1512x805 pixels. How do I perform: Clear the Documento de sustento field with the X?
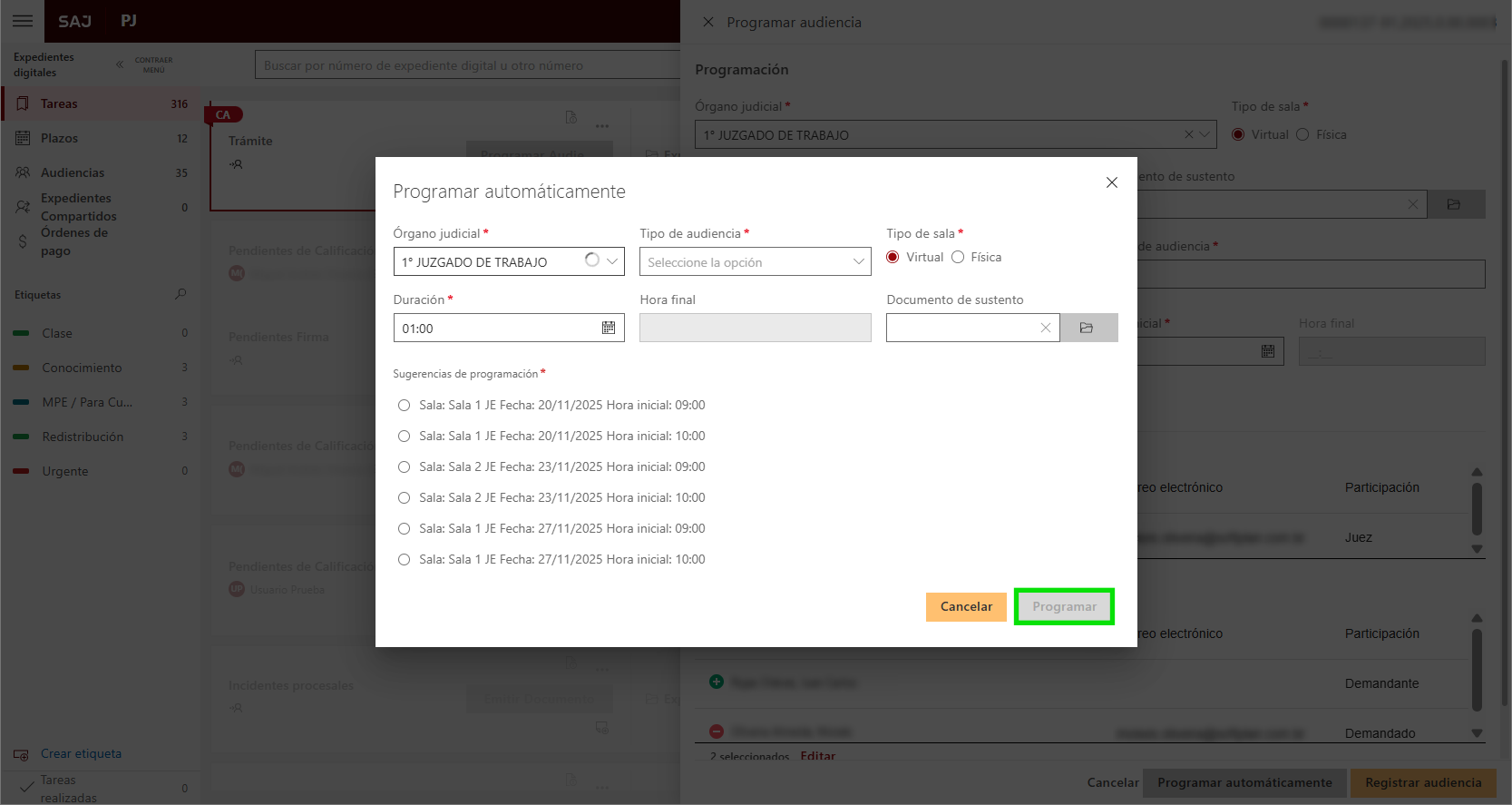click(1045, 328)
